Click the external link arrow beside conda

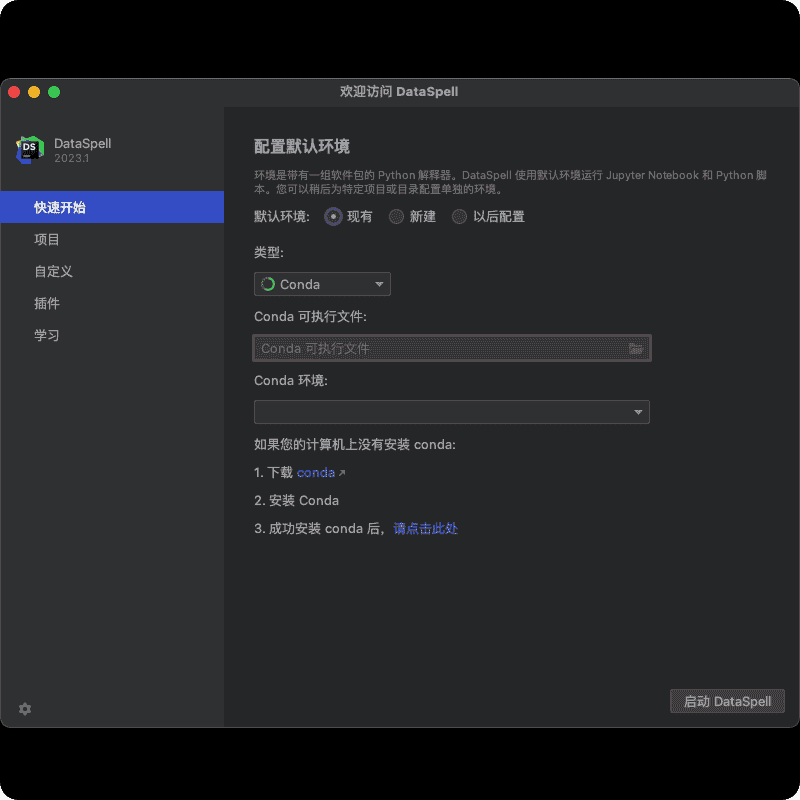(342, 473)
